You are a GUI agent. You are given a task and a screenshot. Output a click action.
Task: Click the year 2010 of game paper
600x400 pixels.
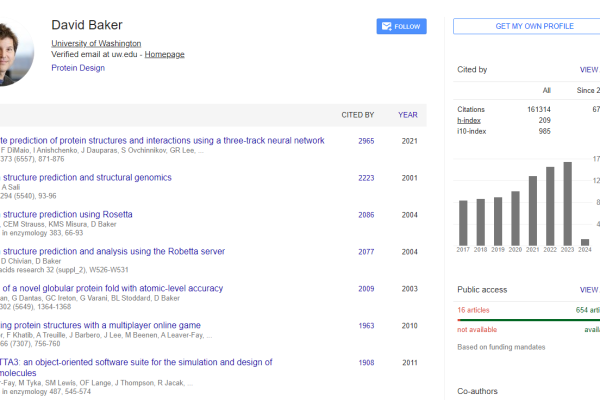tap(409, 326)
